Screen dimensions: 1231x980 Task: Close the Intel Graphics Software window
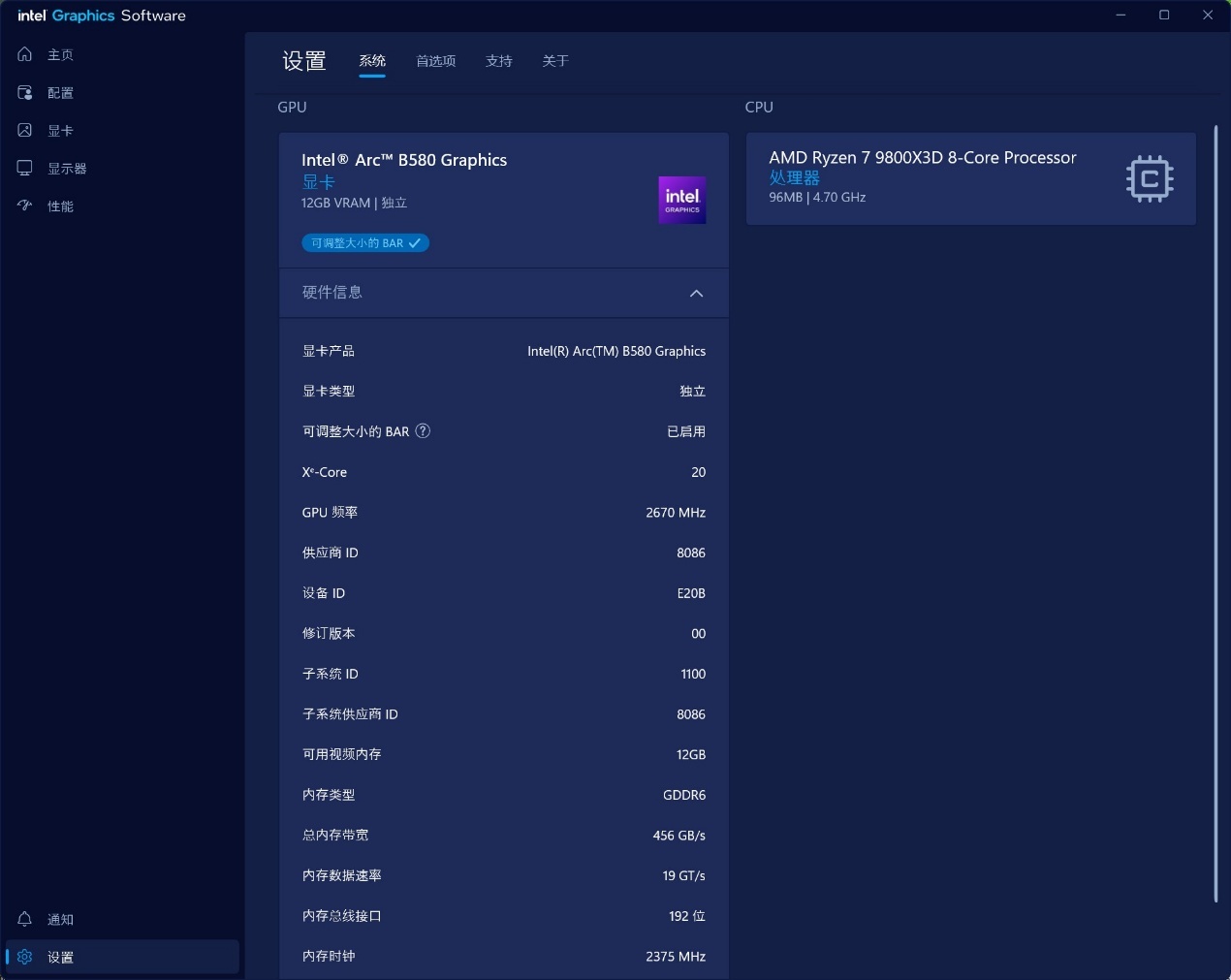point(1208,16)
